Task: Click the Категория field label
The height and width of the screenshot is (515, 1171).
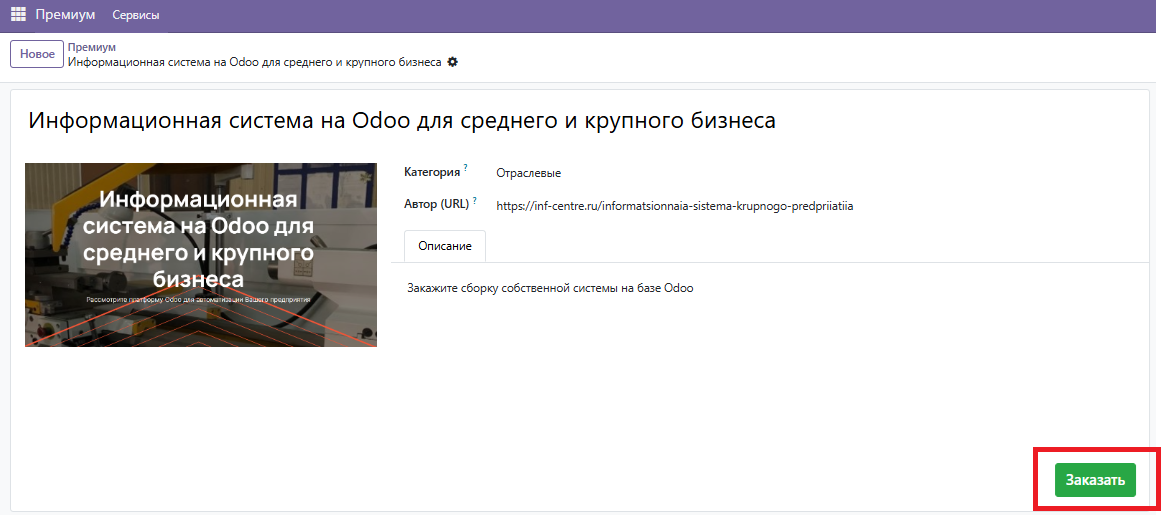Action: (x=432, y=172)
